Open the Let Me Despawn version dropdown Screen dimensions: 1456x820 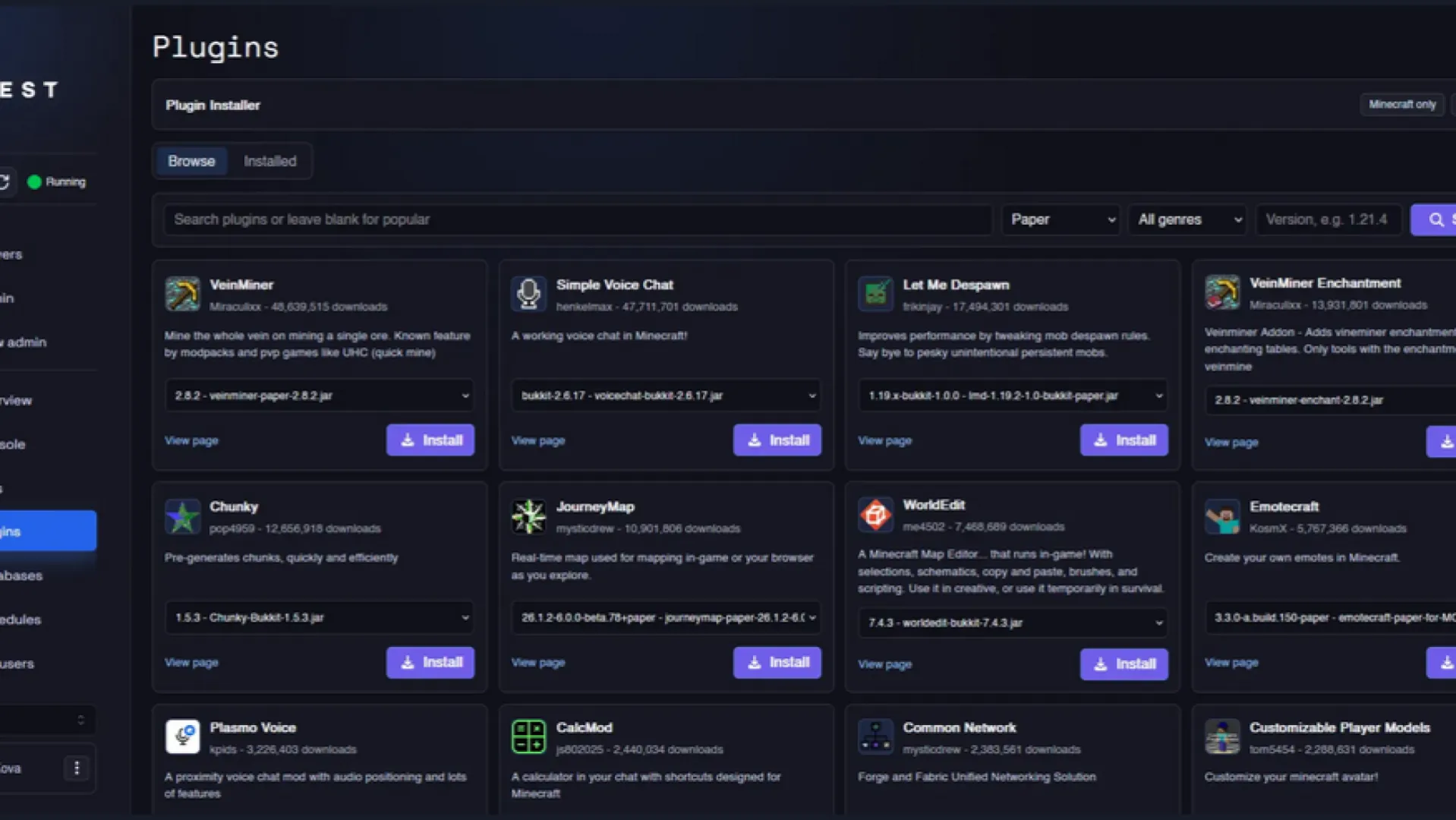tap(1013, 396)
